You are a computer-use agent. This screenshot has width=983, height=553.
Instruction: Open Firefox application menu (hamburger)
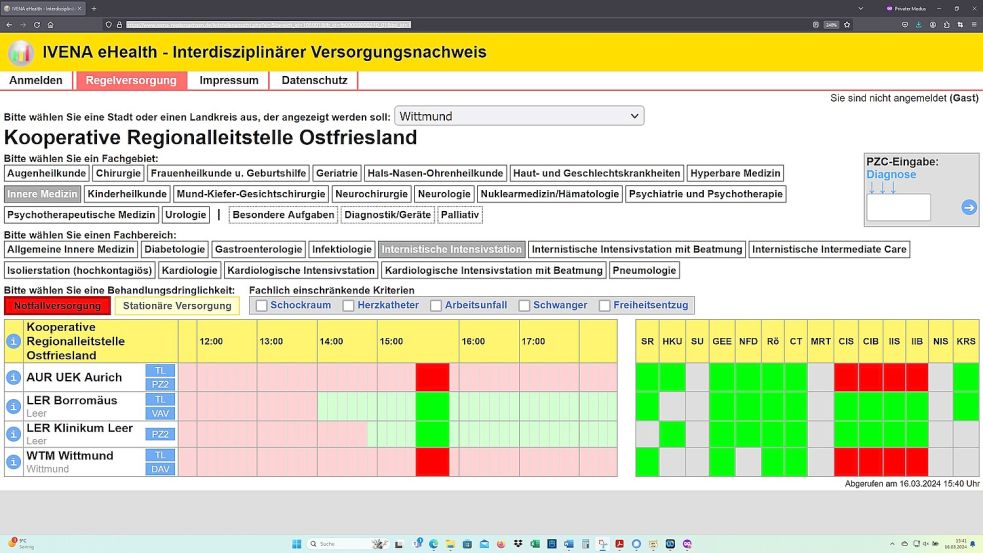(x=974, y=24)
